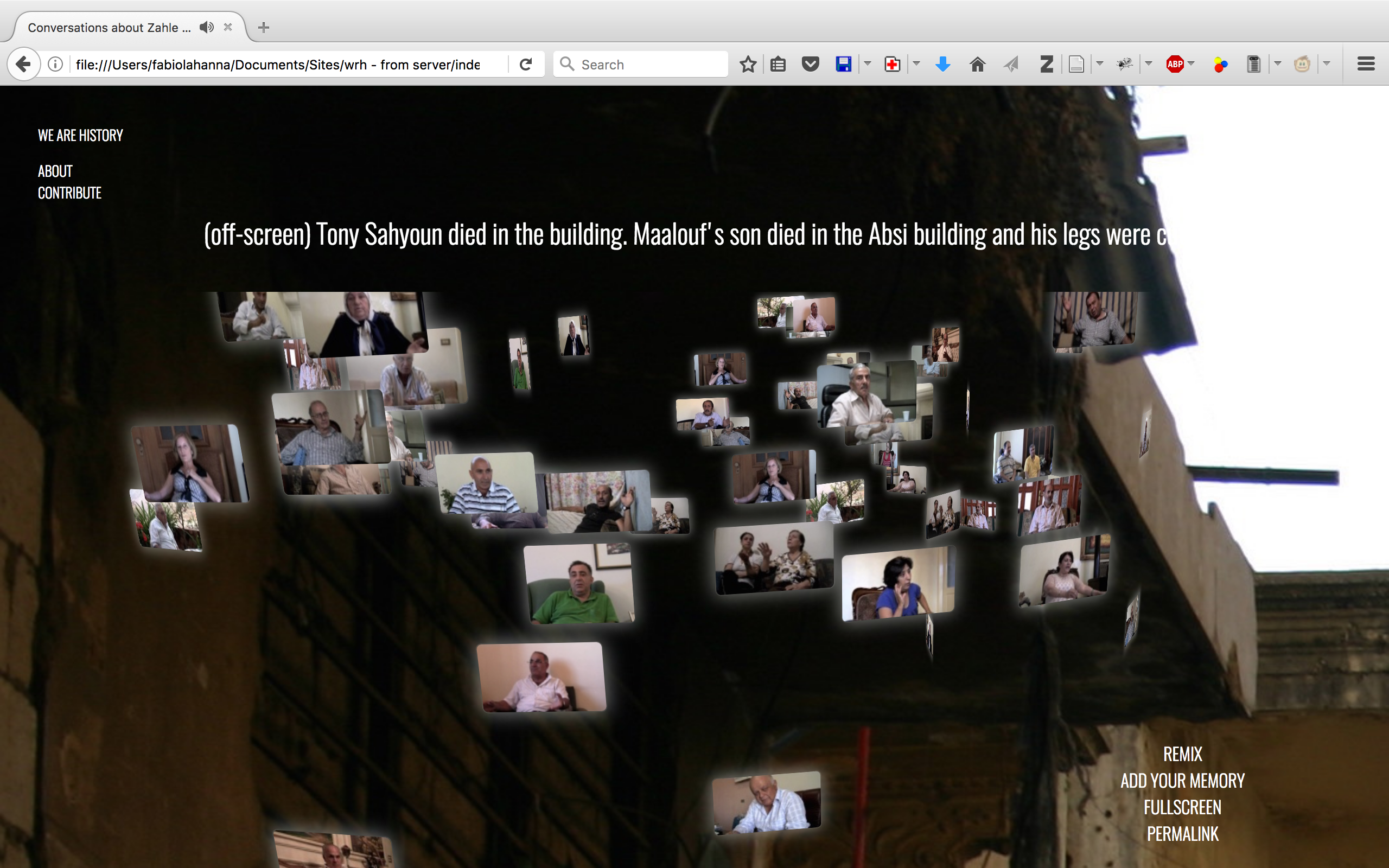Reload the current page
1389x868 pixels.
525,65
